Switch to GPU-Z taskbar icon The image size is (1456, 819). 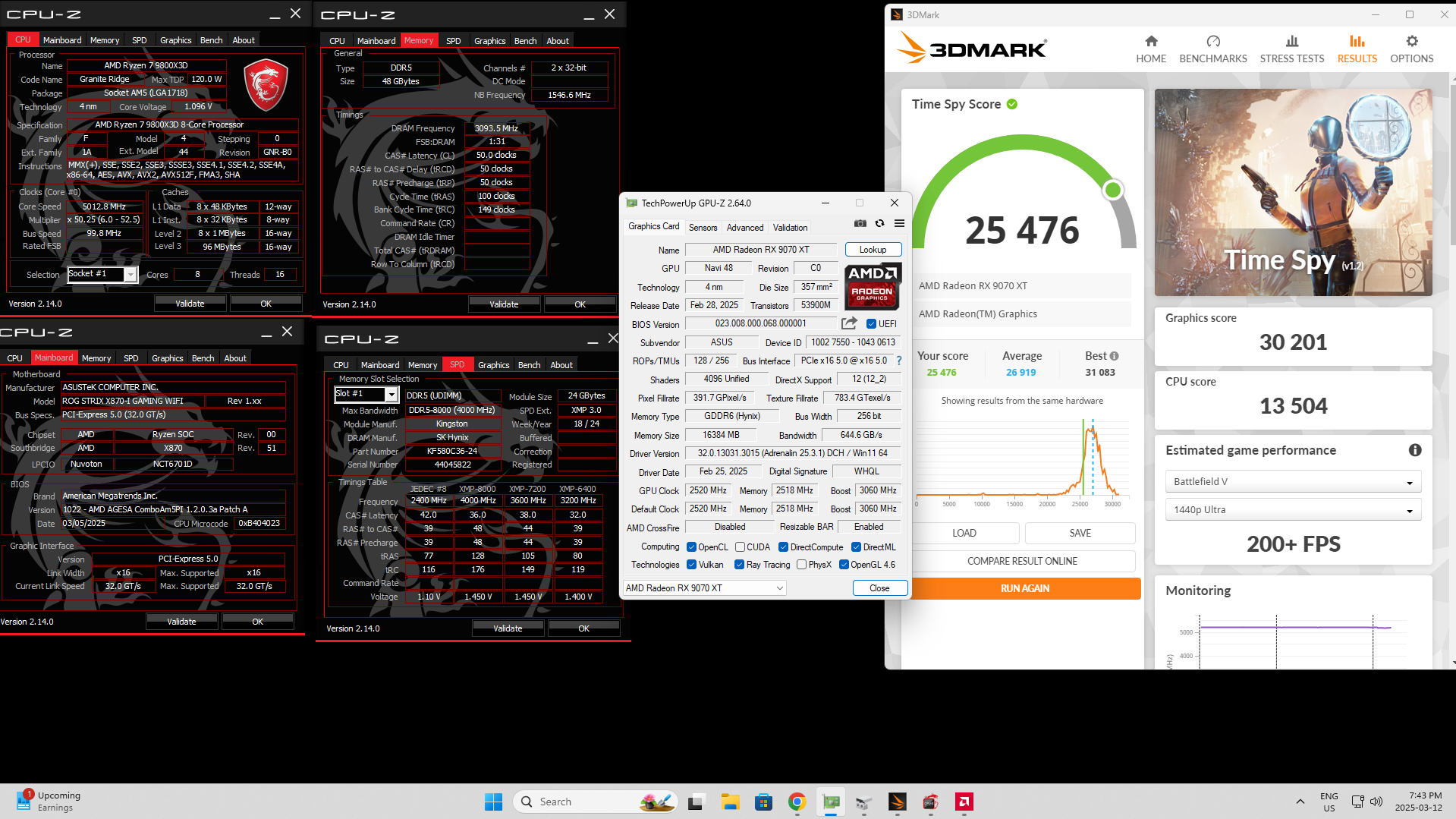click(831, 802)
